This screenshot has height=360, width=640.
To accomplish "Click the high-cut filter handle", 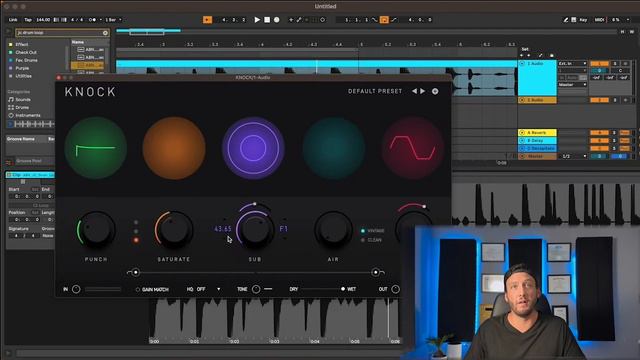I will (x=375, y=272).
